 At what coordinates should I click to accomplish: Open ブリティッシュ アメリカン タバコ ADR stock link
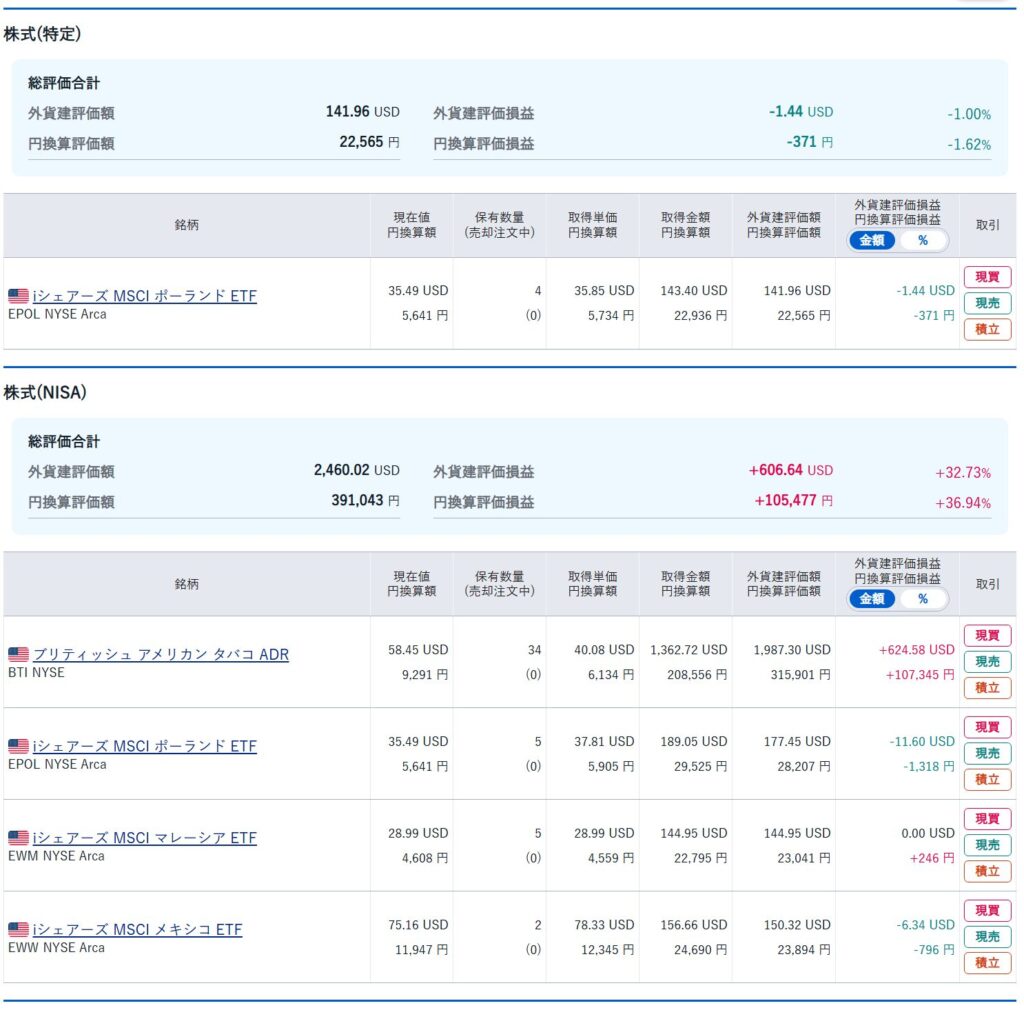tap(160, 655)
